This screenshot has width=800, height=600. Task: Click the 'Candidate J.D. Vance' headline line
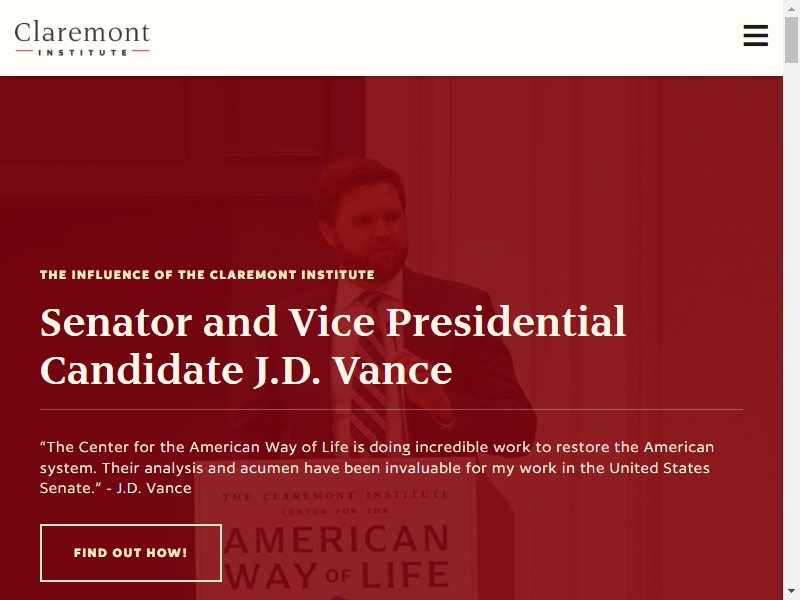[x=246, y=370]
